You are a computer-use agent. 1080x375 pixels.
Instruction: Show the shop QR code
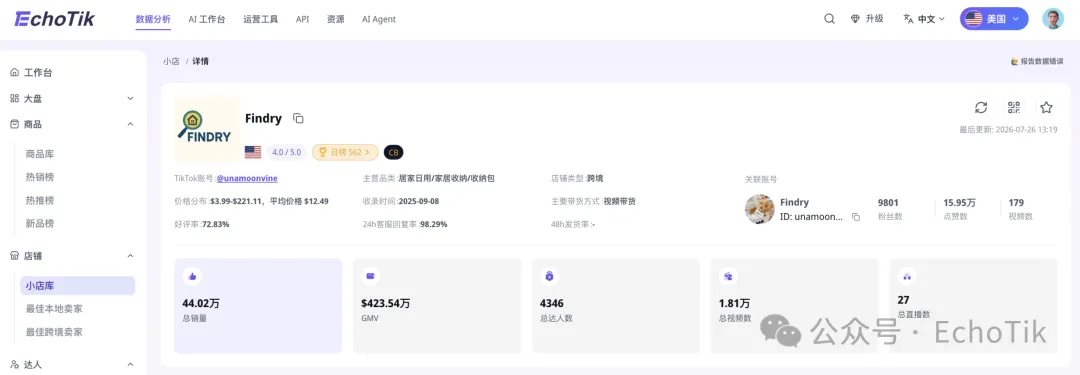[x=1014, y=108]
